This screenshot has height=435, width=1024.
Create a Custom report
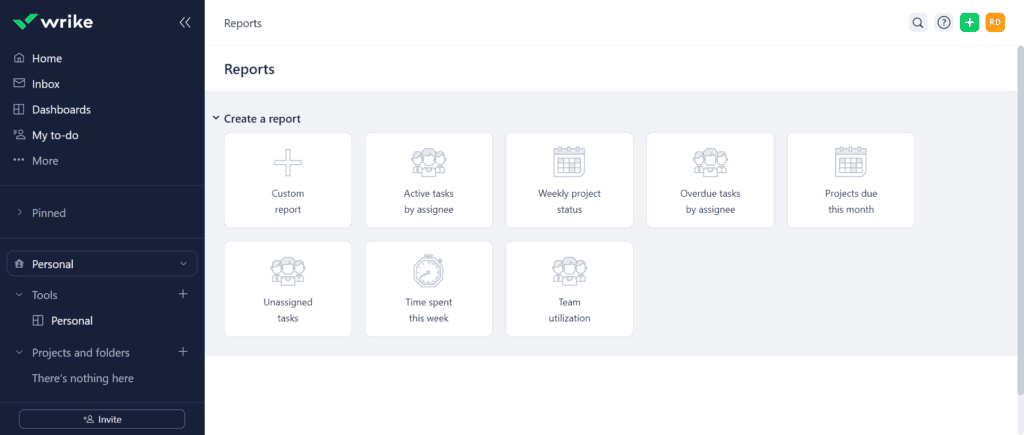pos(288,180)
